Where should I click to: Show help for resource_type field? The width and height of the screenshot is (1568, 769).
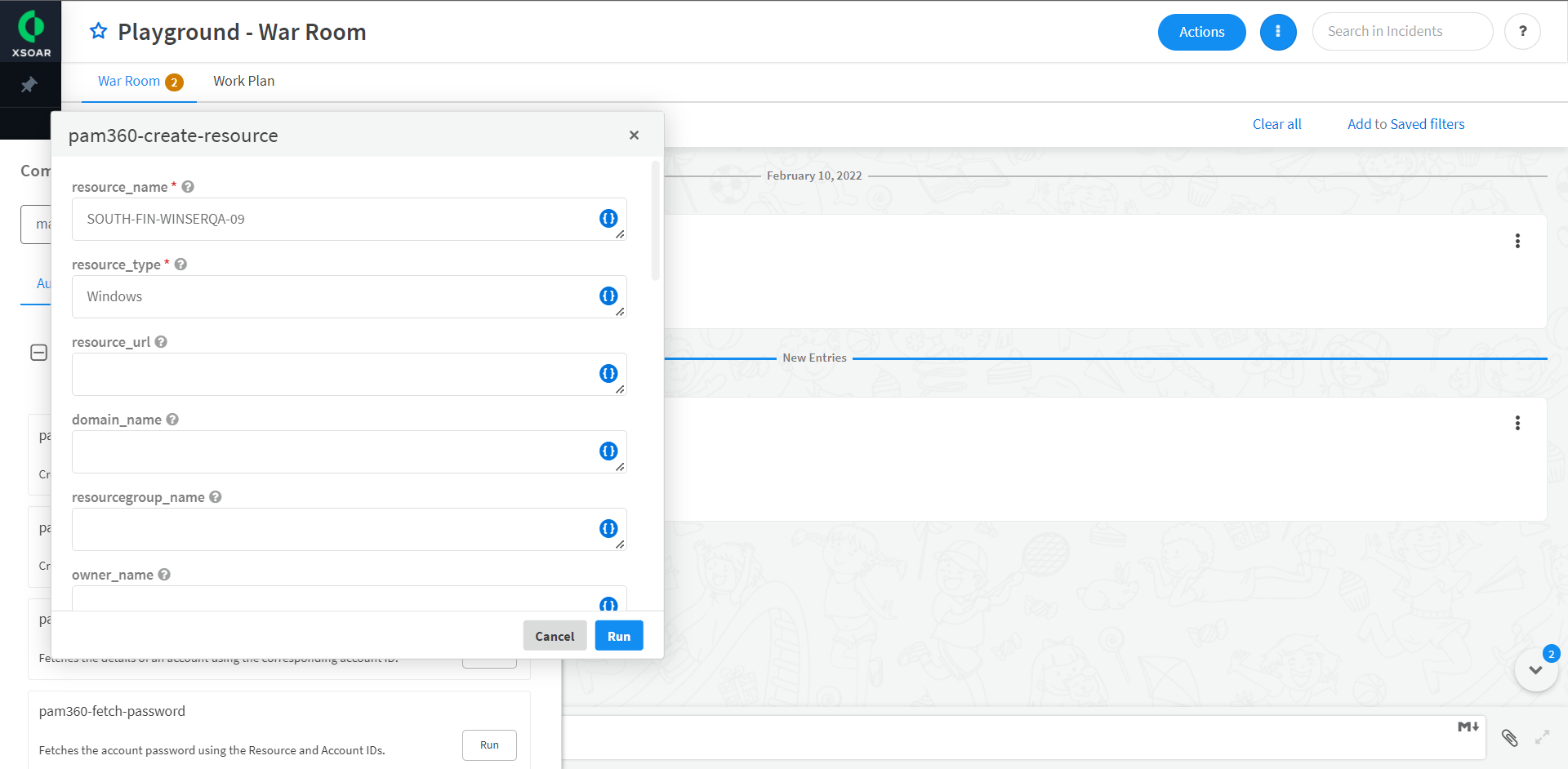click(181, 264)
